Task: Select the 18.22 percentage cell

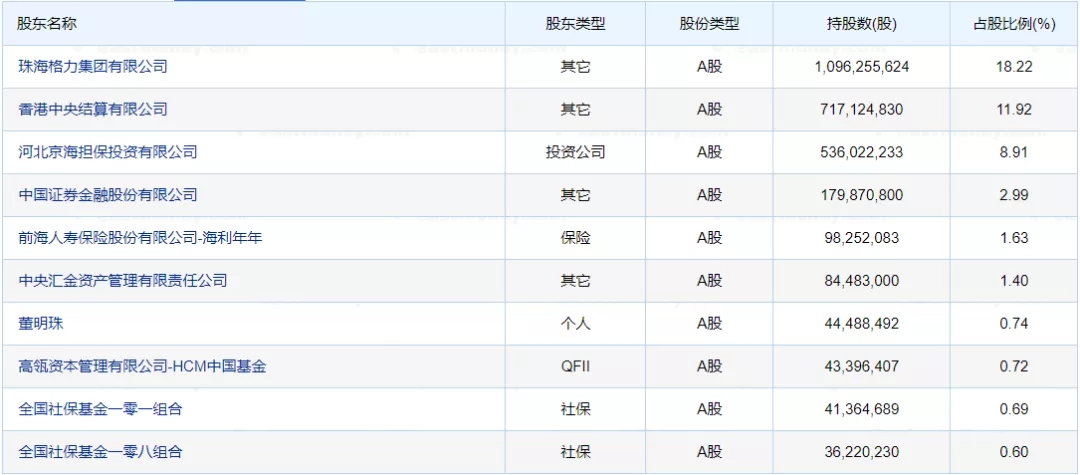Action: coord(1013,67)
